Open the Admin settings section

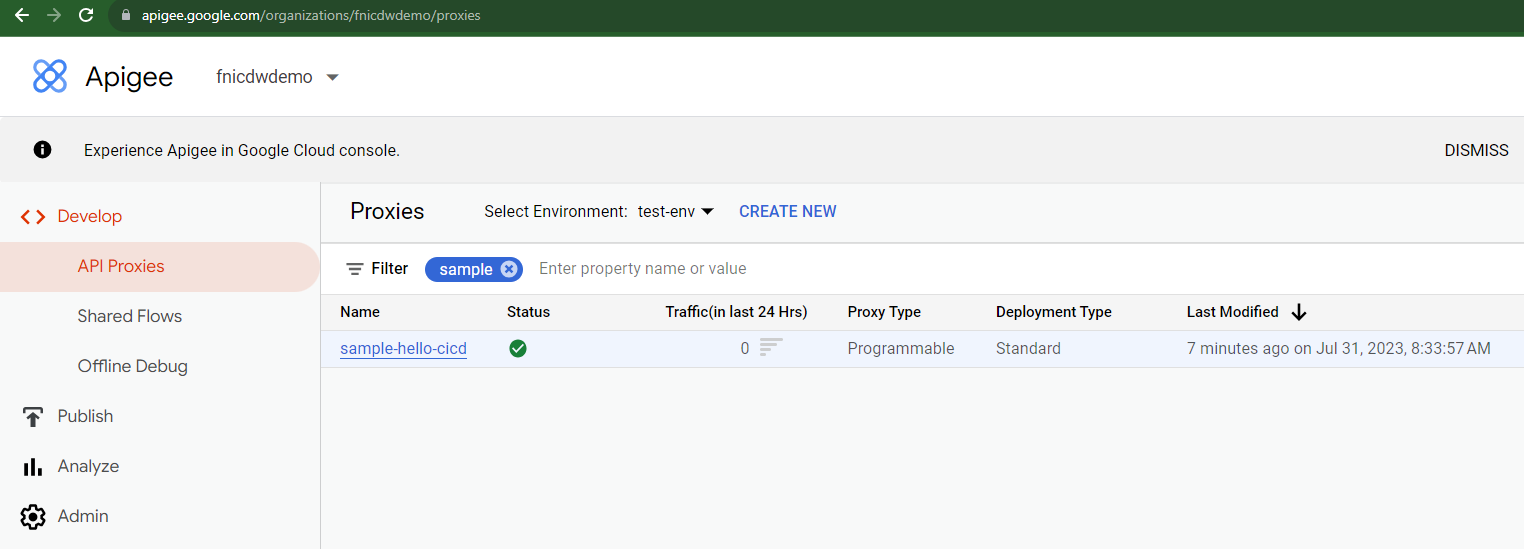[x=83, y=516]
